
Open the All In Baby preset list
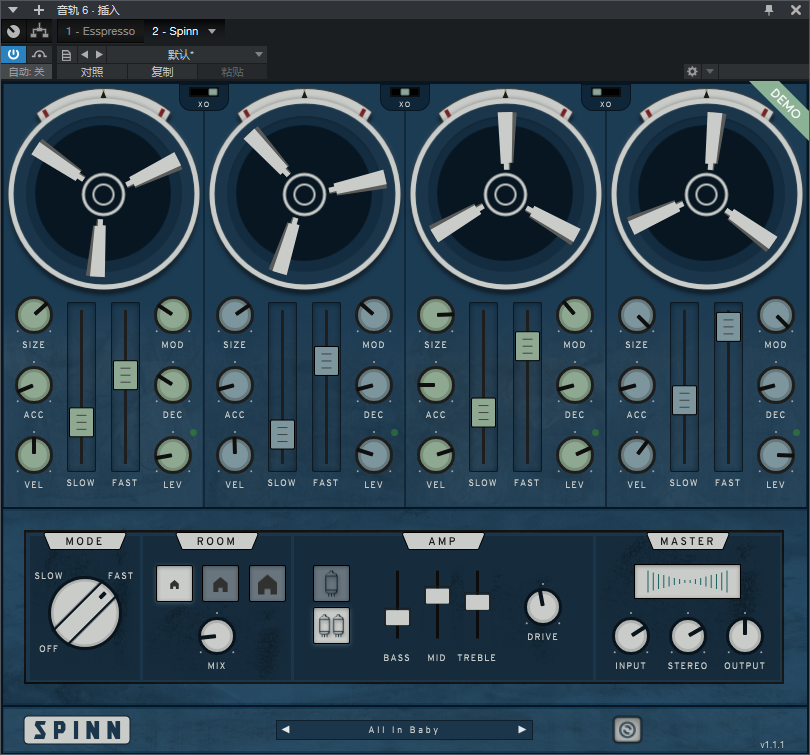pos(403,730)
